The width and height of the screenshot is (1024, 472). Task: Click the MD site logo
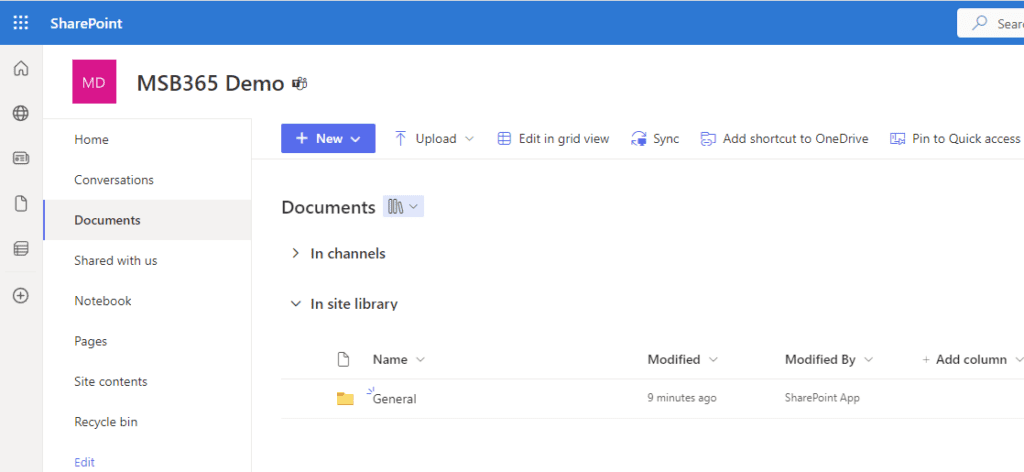click(x=94, y=82)
